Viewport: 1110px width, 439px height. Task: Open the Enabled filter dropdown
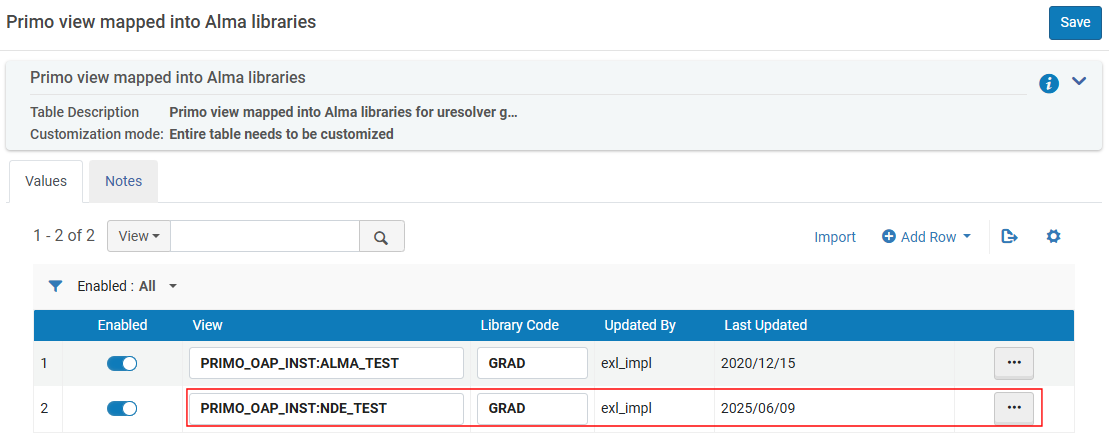coord(172,286)
